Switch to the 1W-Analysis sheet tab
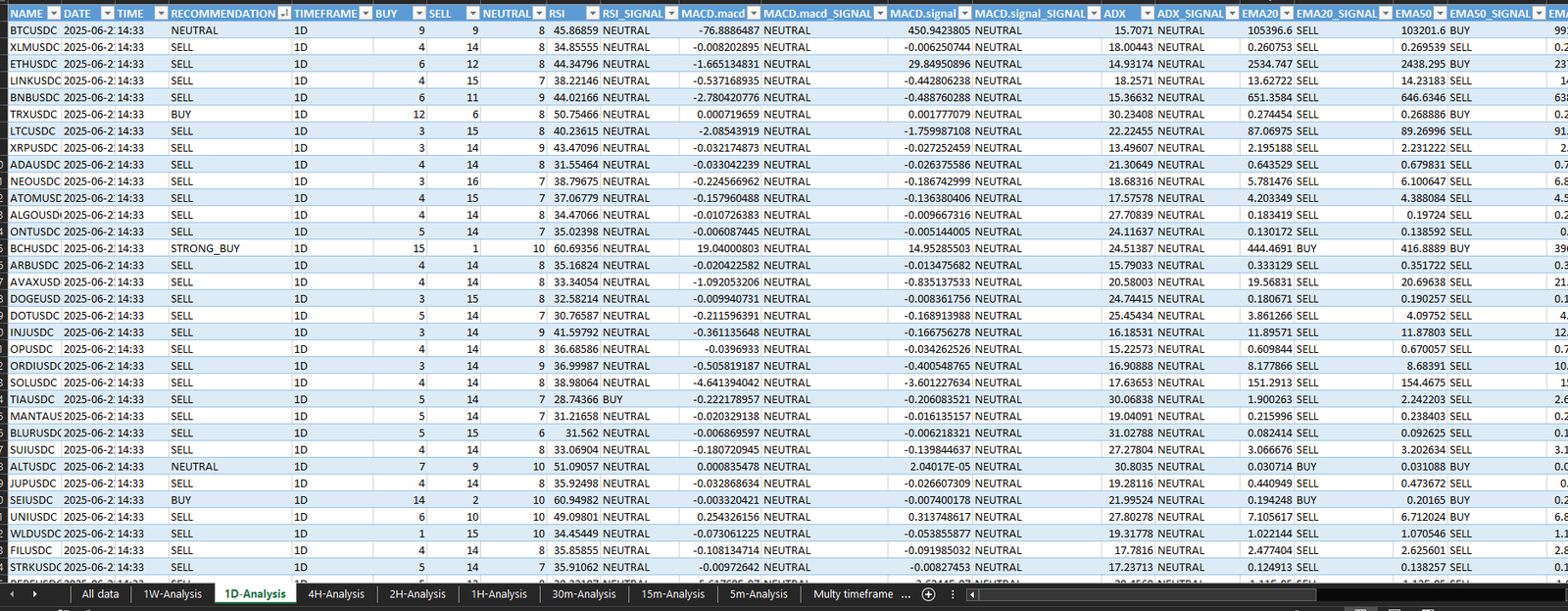1568x611 pixels. click(172, 594)
